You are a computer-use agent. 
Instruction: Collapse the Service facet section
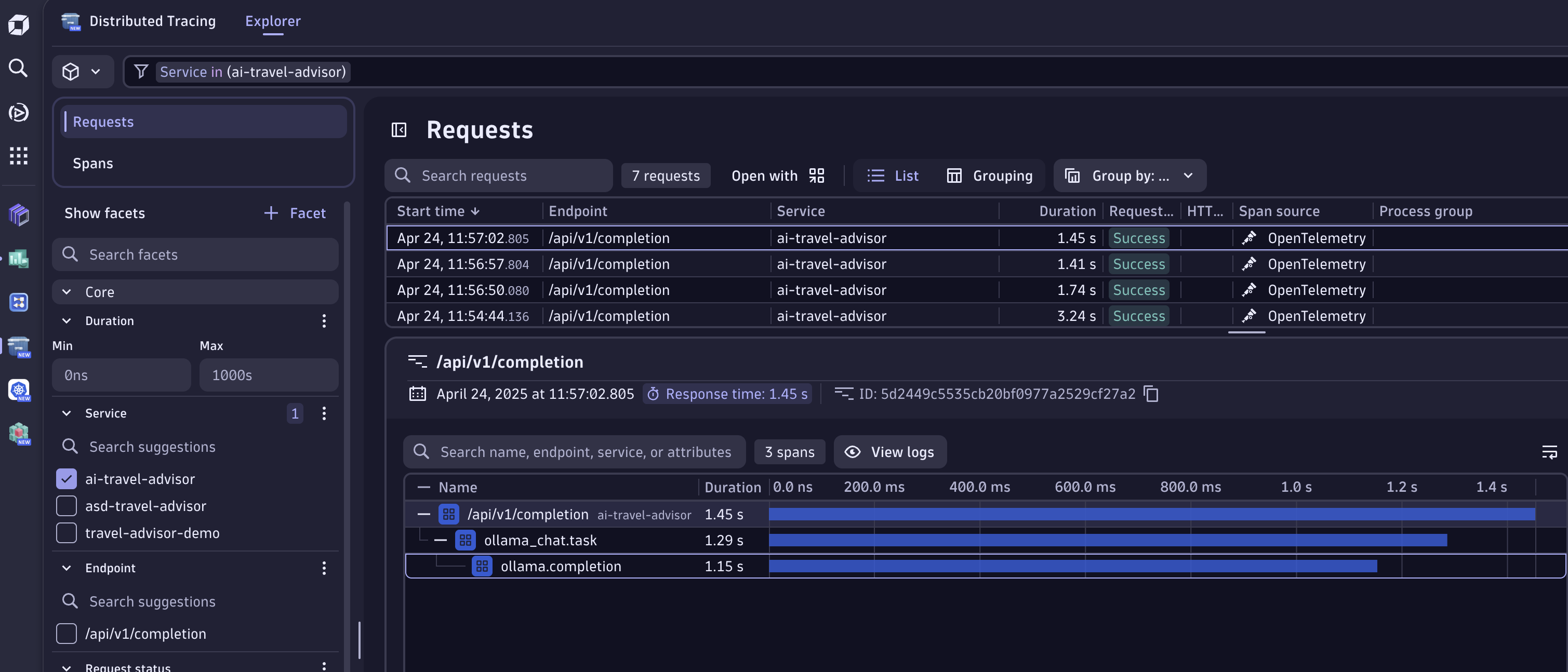67,413
